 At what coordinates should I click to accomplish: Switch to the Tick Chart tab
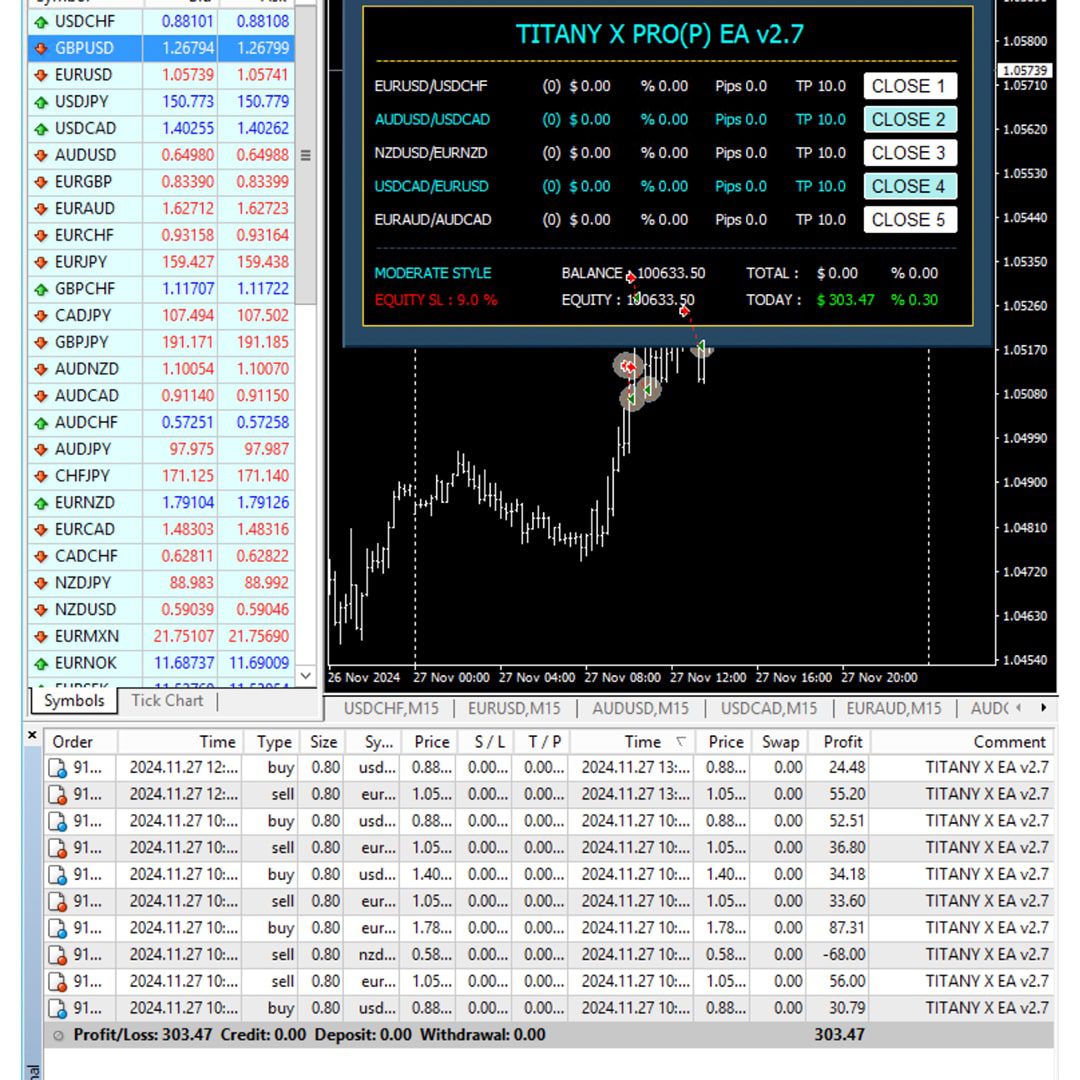click(167, 701)
